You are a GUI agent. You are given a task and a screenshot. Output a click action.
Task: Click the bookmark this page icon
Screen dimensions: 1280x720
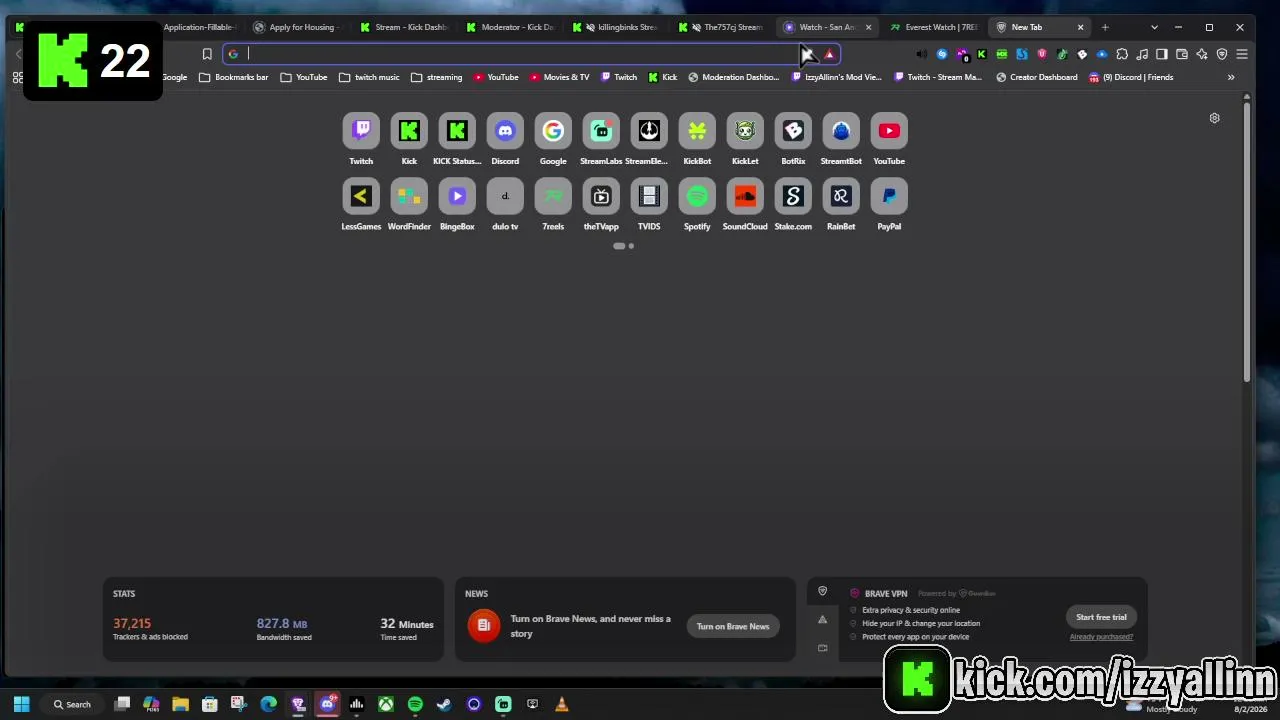(x=207, y=54)
